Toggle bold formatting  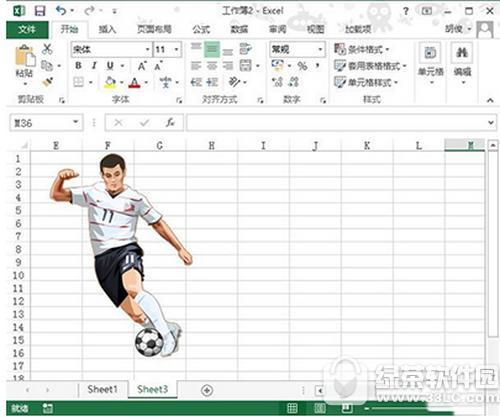click(78, 66)
